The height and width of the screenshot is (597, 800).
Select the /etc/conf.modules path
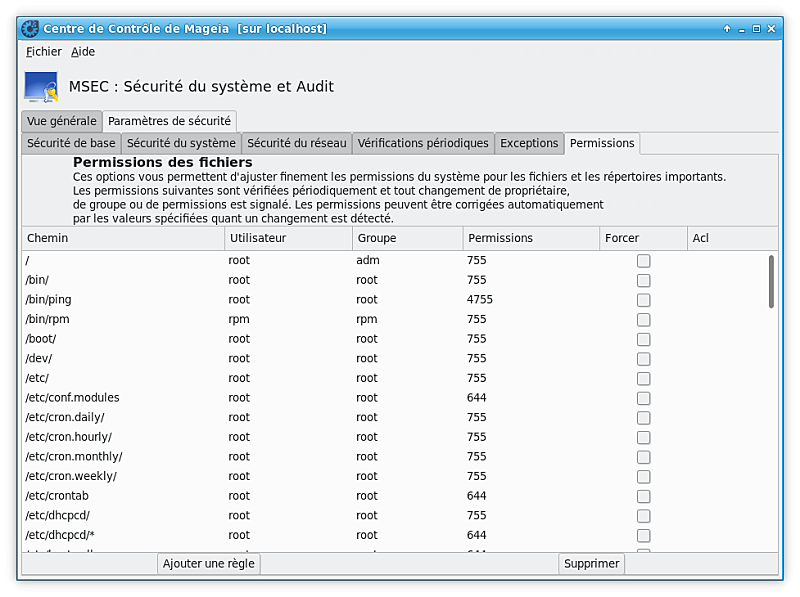tap(72, 397)
